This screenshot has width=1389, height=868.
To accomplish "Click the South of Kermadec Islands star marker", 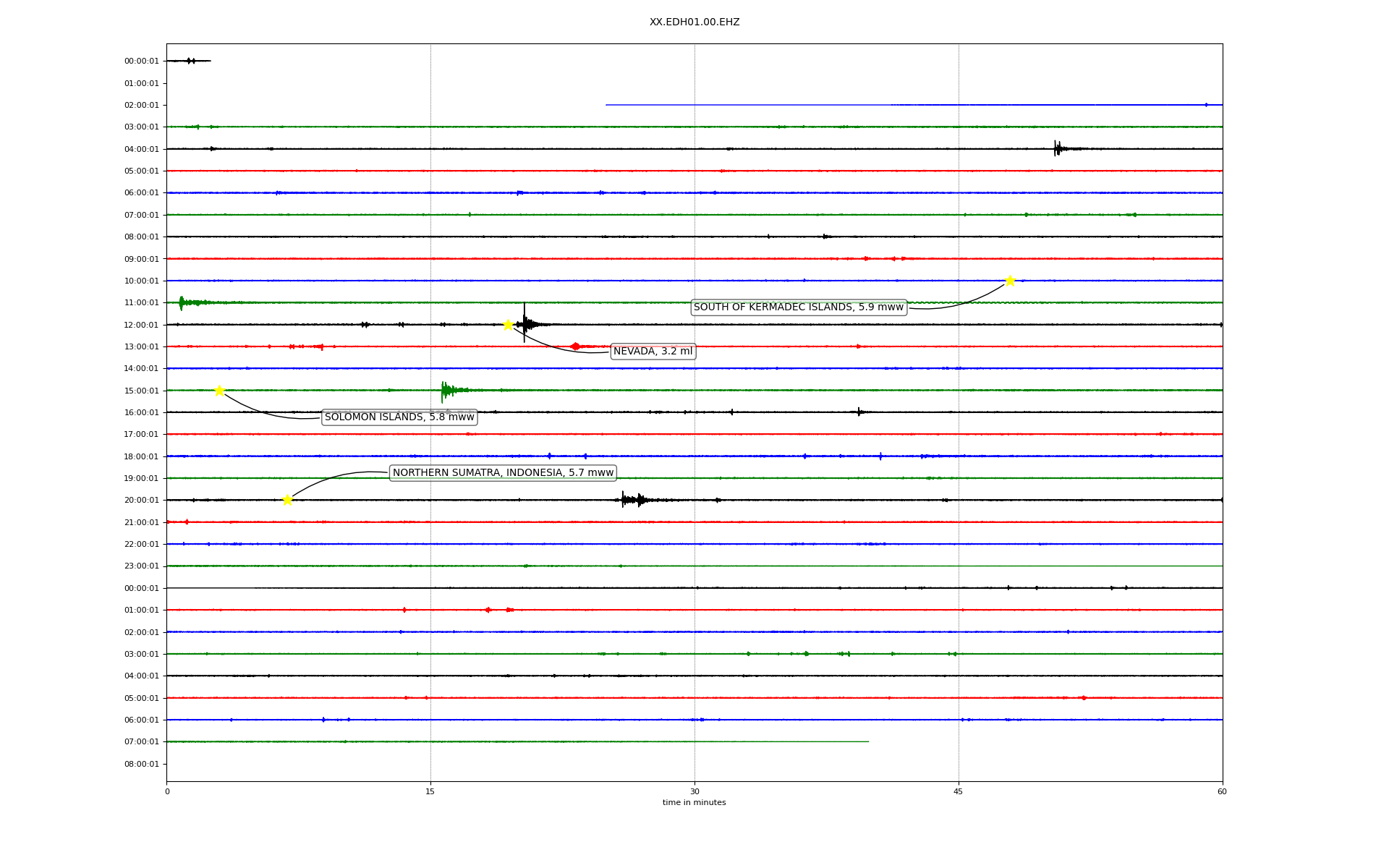I will pos(1010,281).
